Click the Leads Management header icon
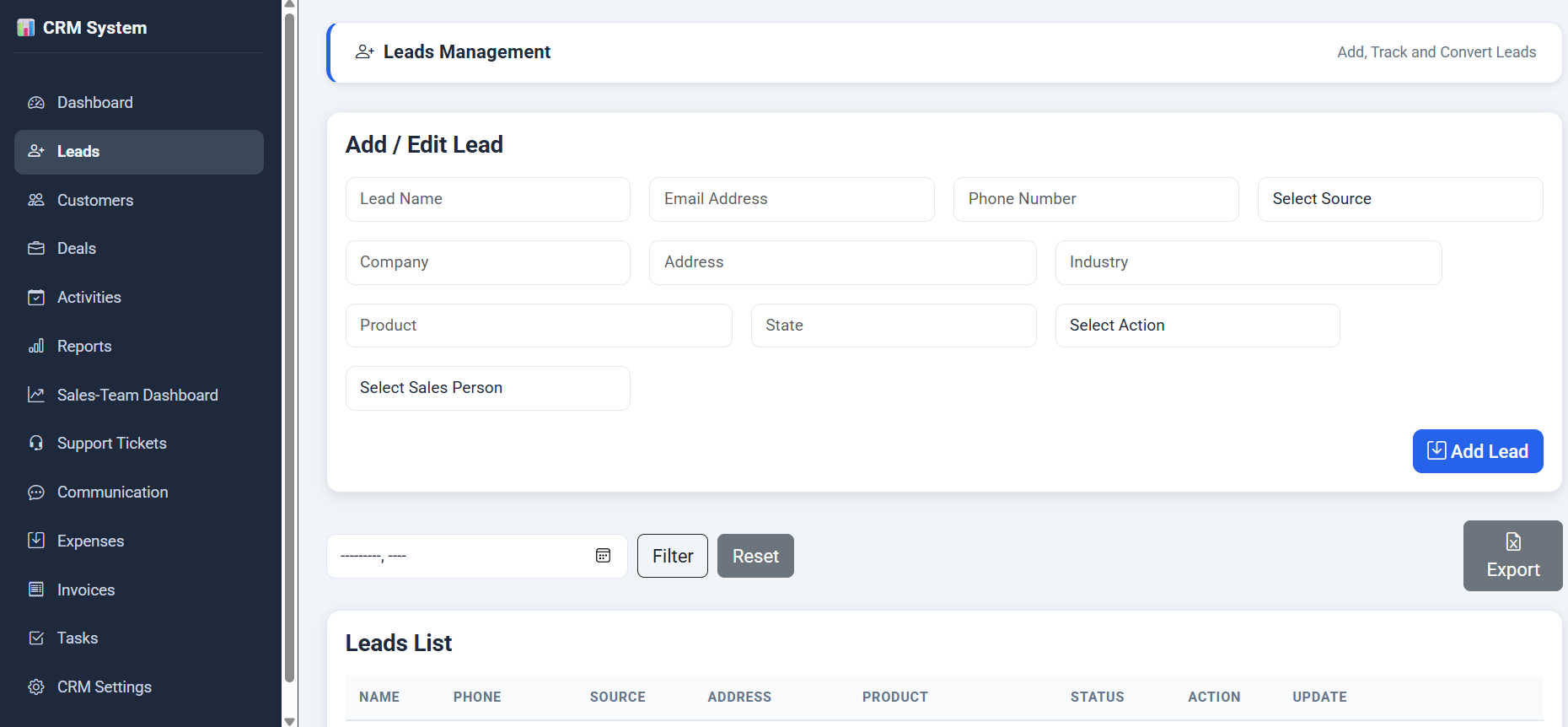Image resolution: width=1568 pixels, height=727 pixels. [x=365, y=51]
